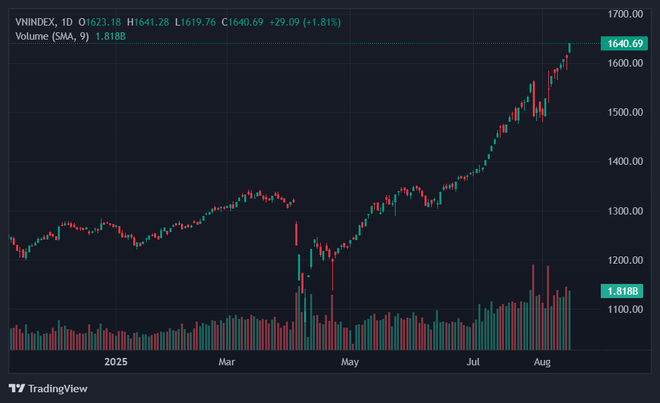Click the 1700.00 price axis label
Screen dimensions: 660x403
tap(624, 14)
